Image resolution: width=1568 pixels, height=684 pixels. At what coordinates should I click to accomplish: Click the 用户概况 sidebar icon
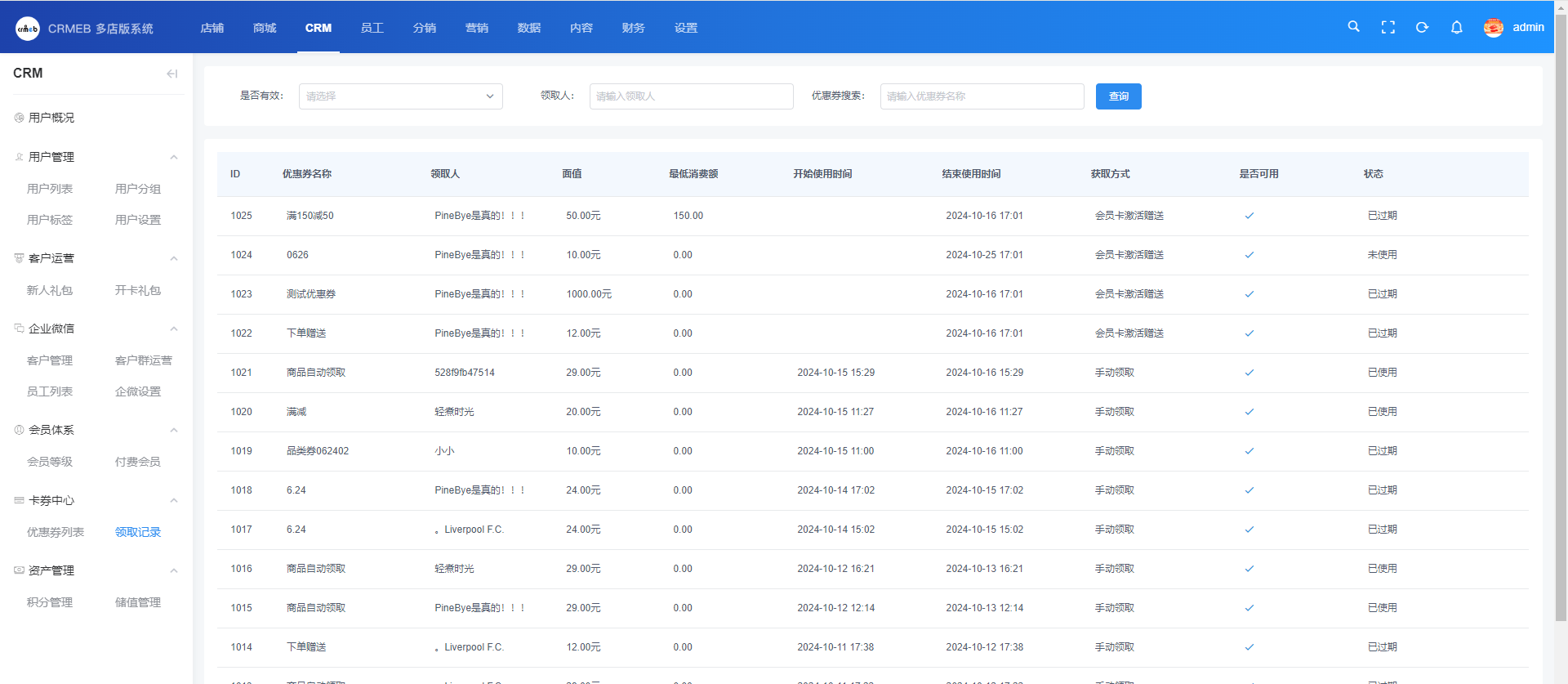click(19, 118)
